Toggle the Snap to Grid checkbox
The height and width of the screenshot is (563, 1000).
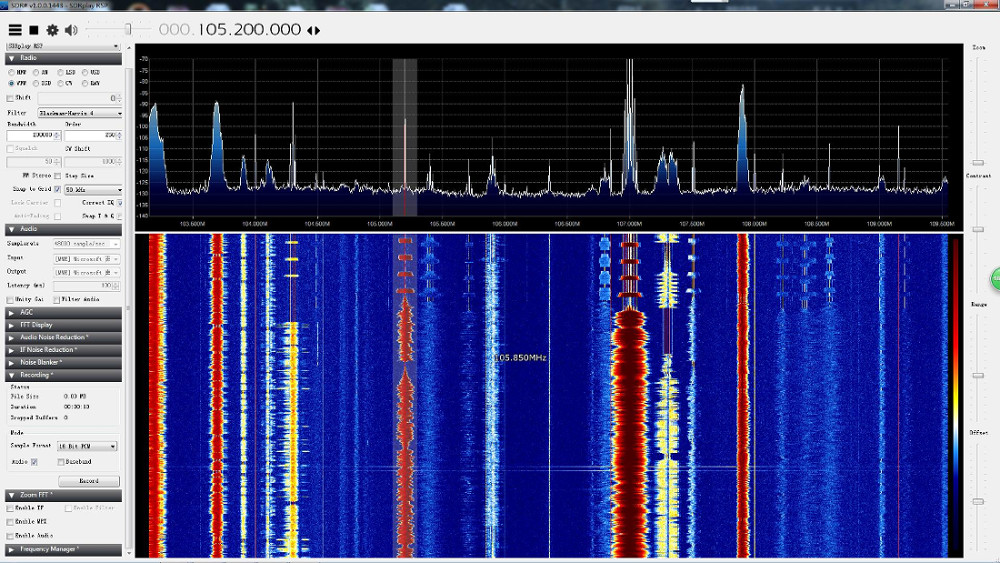pos(57,189)
